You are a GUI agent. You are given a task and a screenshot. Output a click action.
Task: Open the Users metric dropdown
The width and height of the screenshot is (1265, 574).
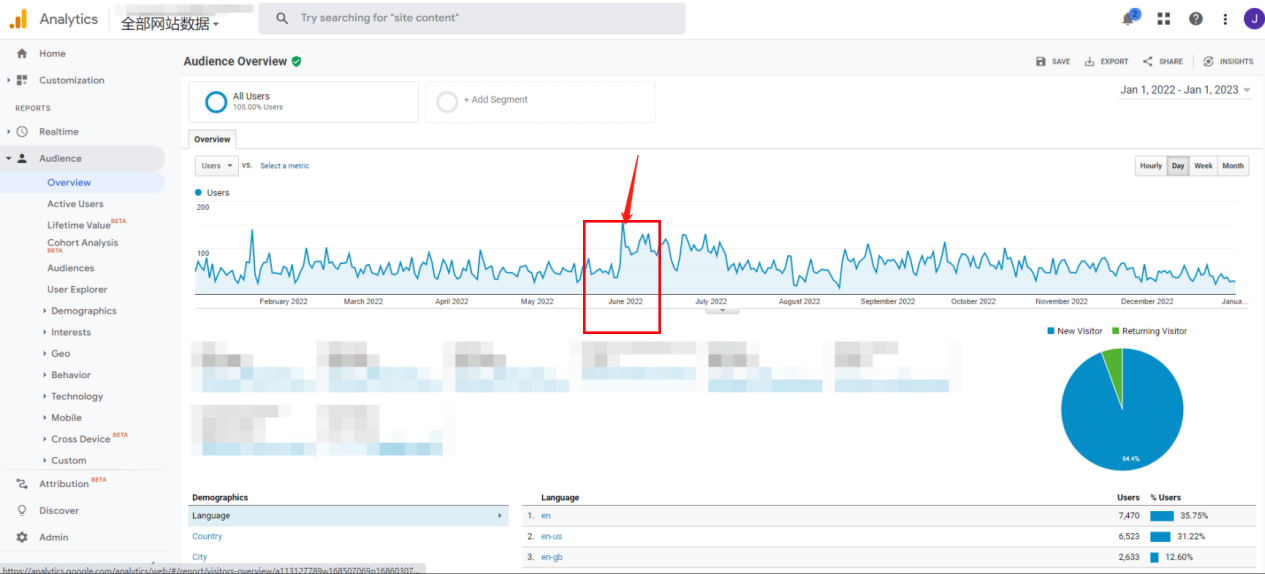point(216,166)
